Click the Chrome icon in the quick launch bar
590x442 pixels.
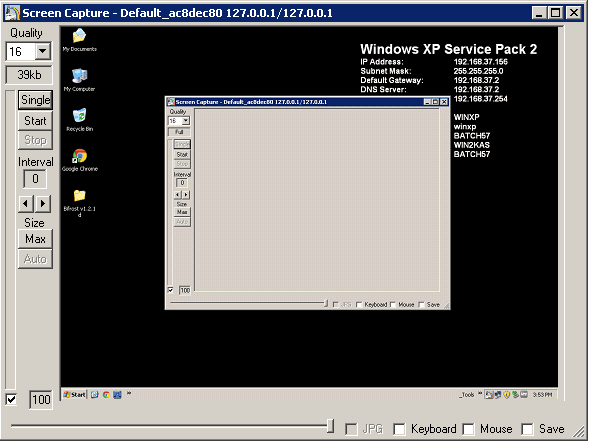point(106,395)
